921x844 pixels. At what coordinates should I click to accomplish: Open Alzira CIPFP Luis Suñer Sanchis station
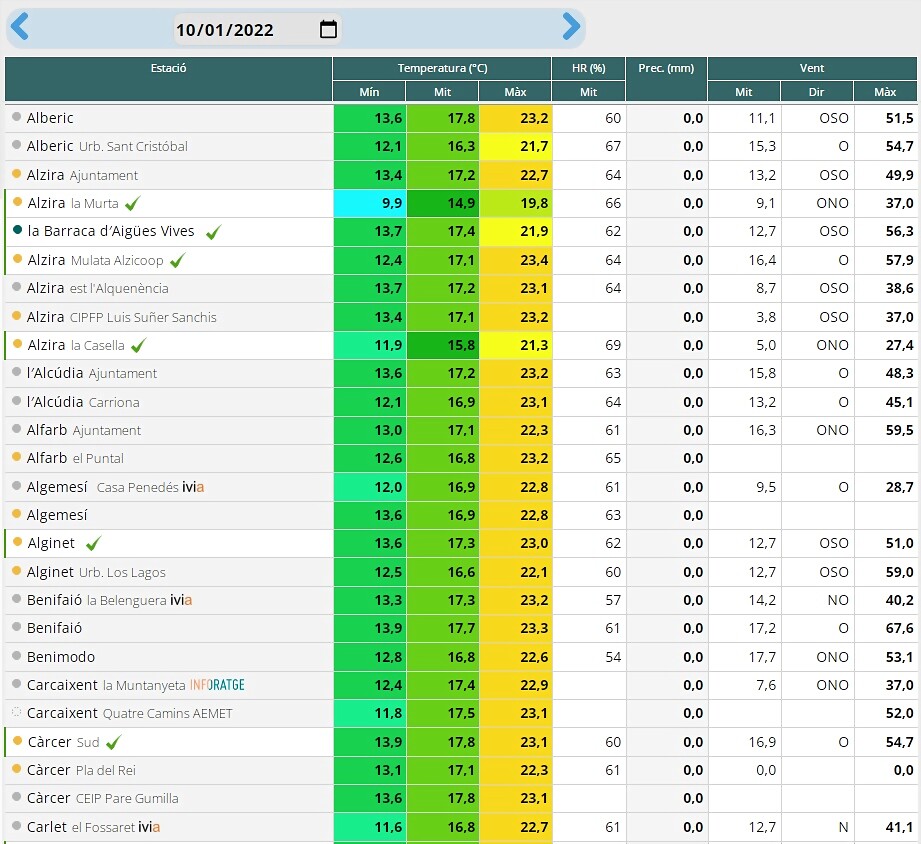pyautogui.click(x=461, y=317)
